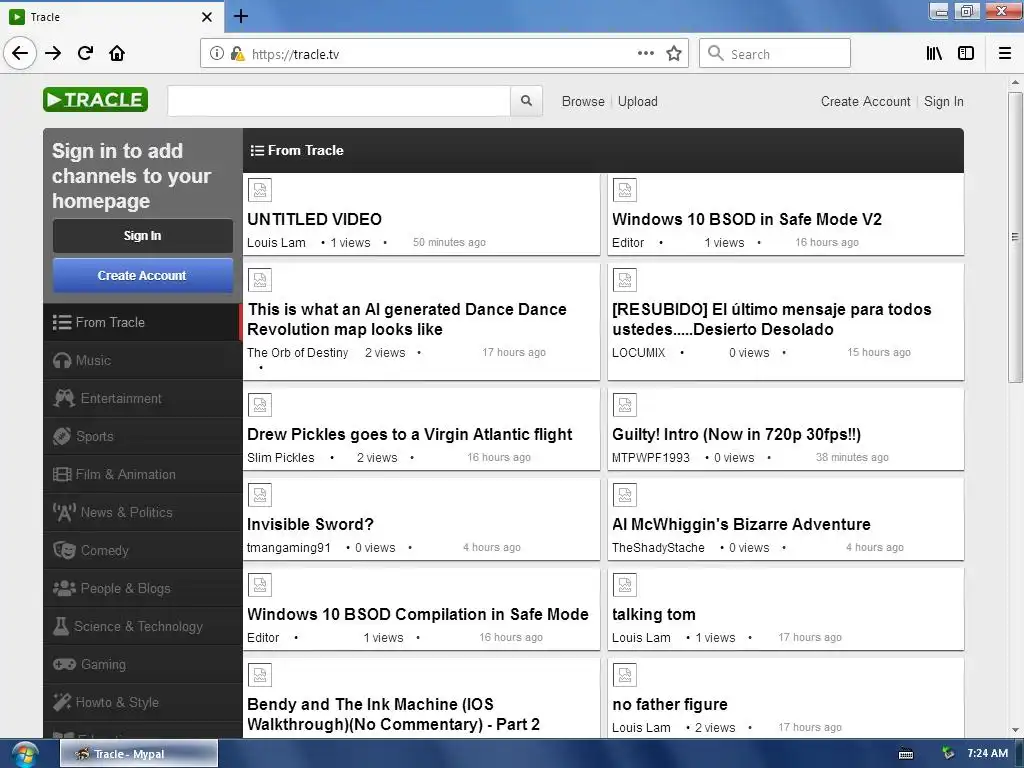Open the tmangaming91 channel name
The height and width of the screenshot is (768, 1024).
point(289,548)
